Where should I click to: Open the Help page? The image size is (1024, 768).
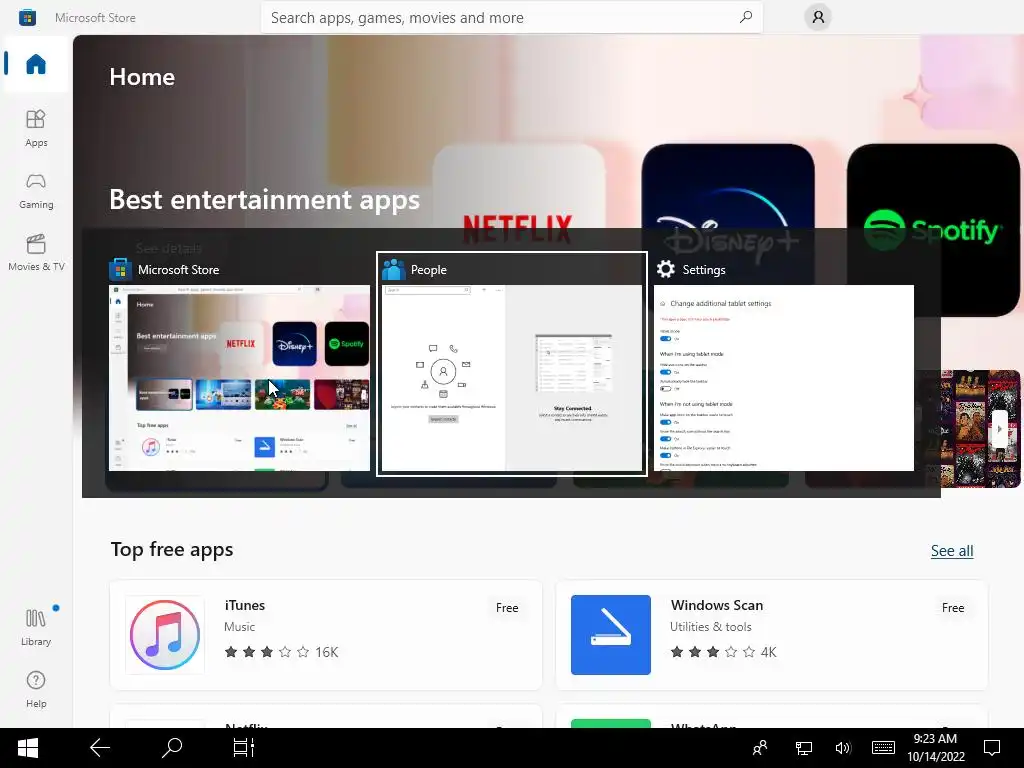pyautogui.click(x=36, y=689)
